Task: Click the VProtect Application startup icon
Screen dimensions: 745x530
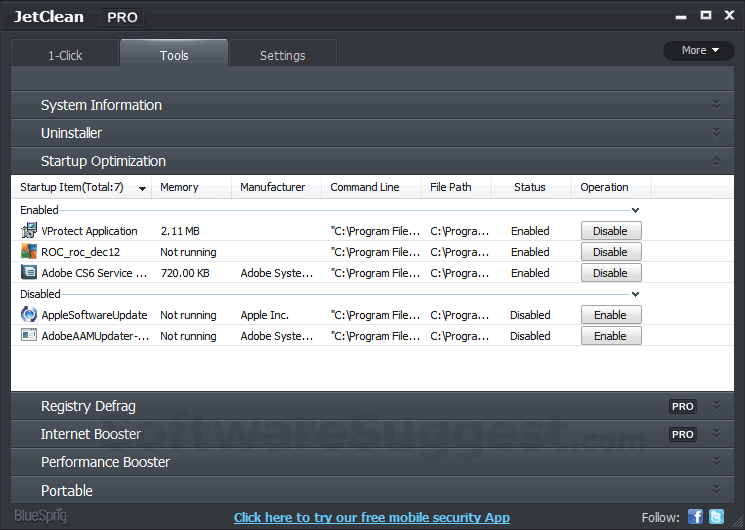Action: click(x=28, y=231)
